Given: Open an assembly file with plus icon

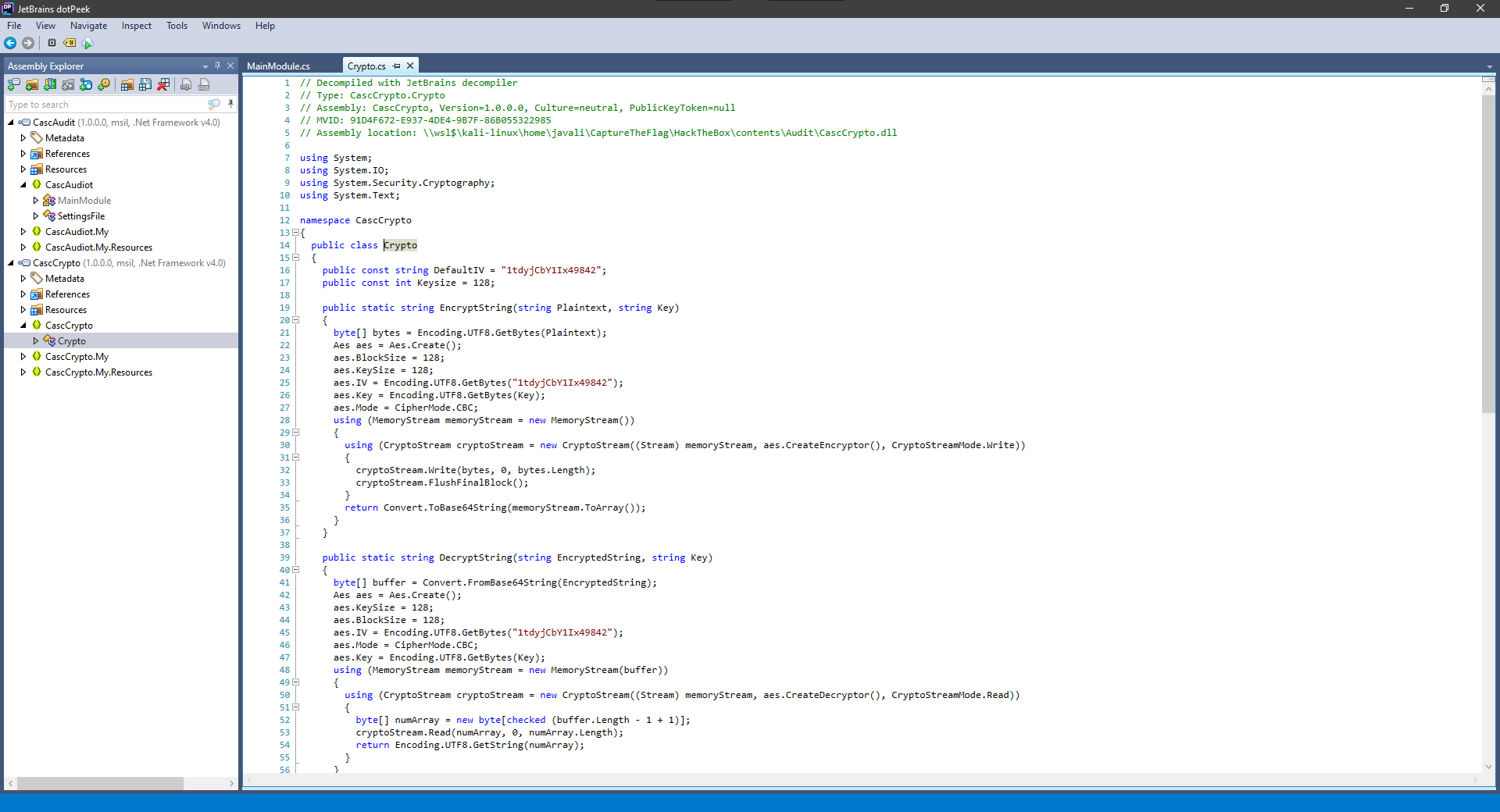Looking at the screenshot, I should click(x=14, y=84).
